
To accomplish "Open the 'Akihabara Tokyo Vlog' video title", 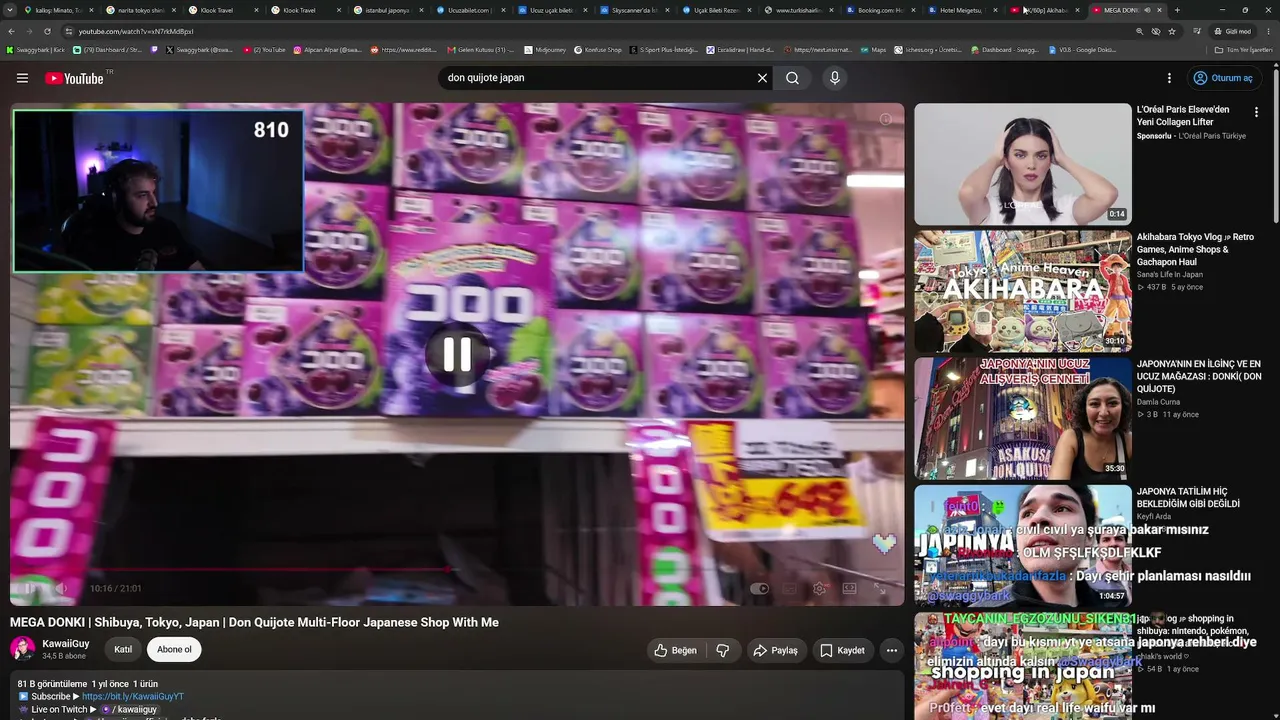I will 1195,249.
